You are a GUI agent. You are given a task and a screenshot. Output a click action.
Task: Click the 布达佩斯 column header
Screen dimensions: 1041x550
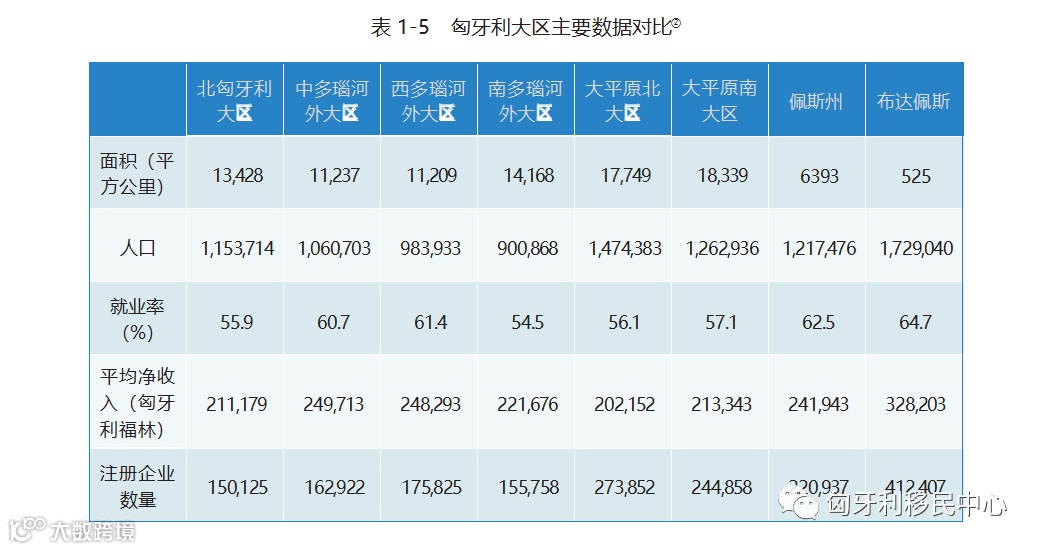[x=914, y=102]
